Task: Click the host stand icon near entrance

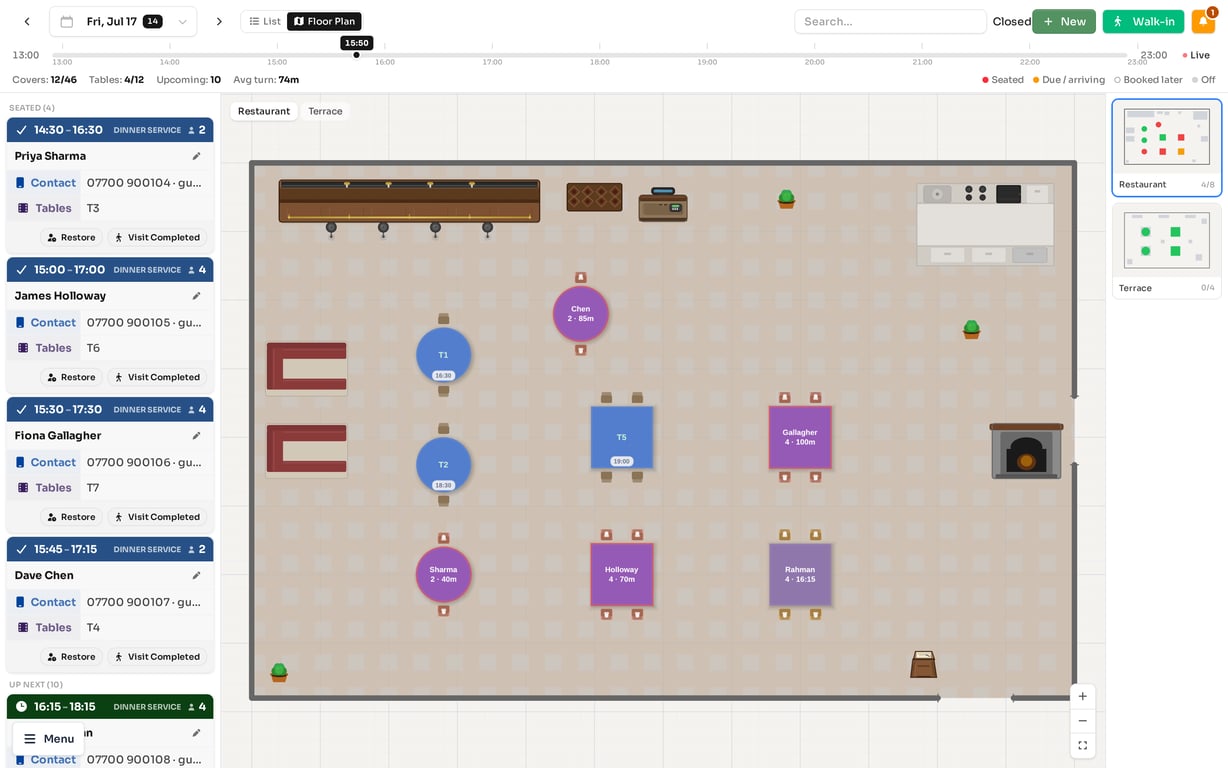Action: click(x=923, y=664)
